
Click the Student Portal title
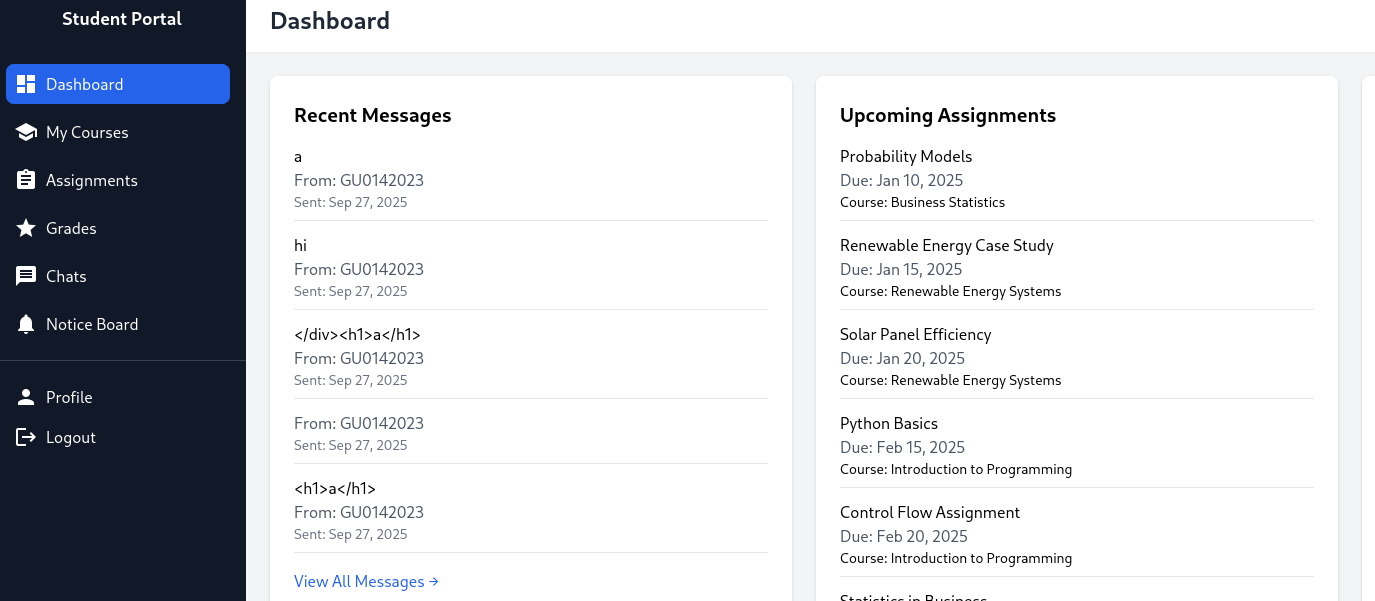[122, 19]
